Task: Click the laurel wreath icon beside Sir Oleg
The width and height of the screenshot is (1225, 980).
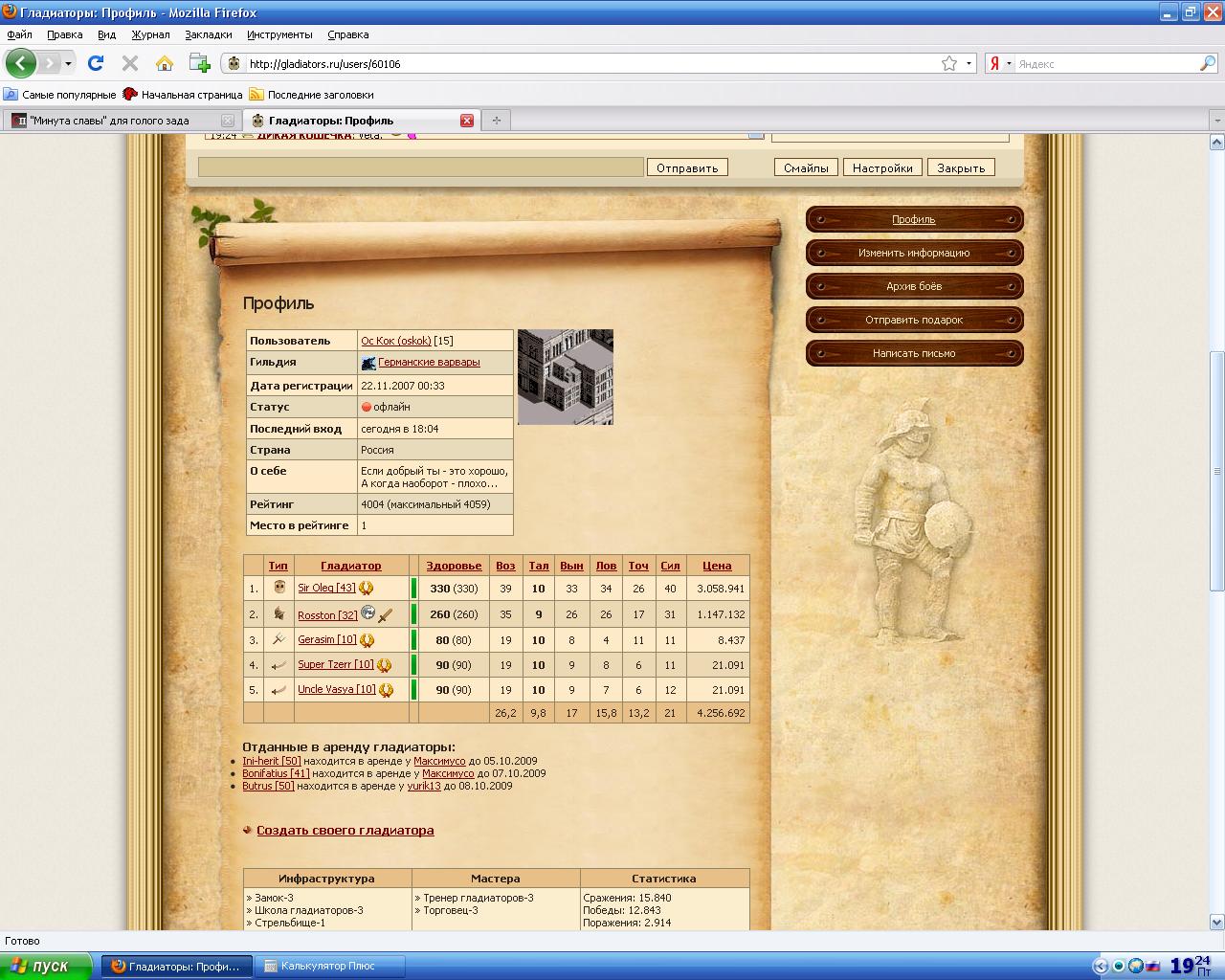Action: (366, 589)
